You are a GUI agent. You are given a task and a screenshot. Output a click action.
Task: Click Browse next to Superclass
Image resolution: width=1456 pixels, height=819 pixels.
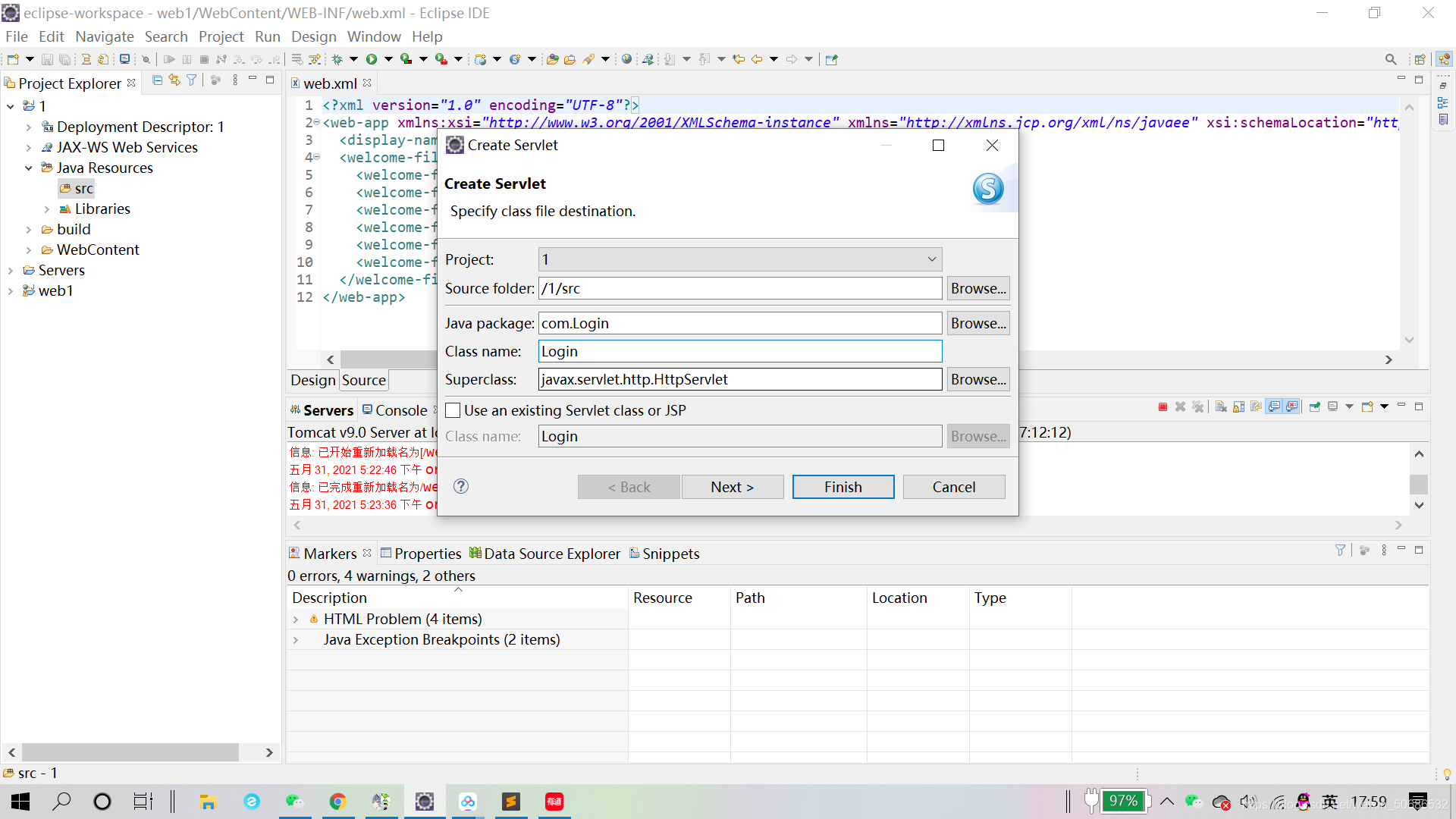tap(978, 379)
